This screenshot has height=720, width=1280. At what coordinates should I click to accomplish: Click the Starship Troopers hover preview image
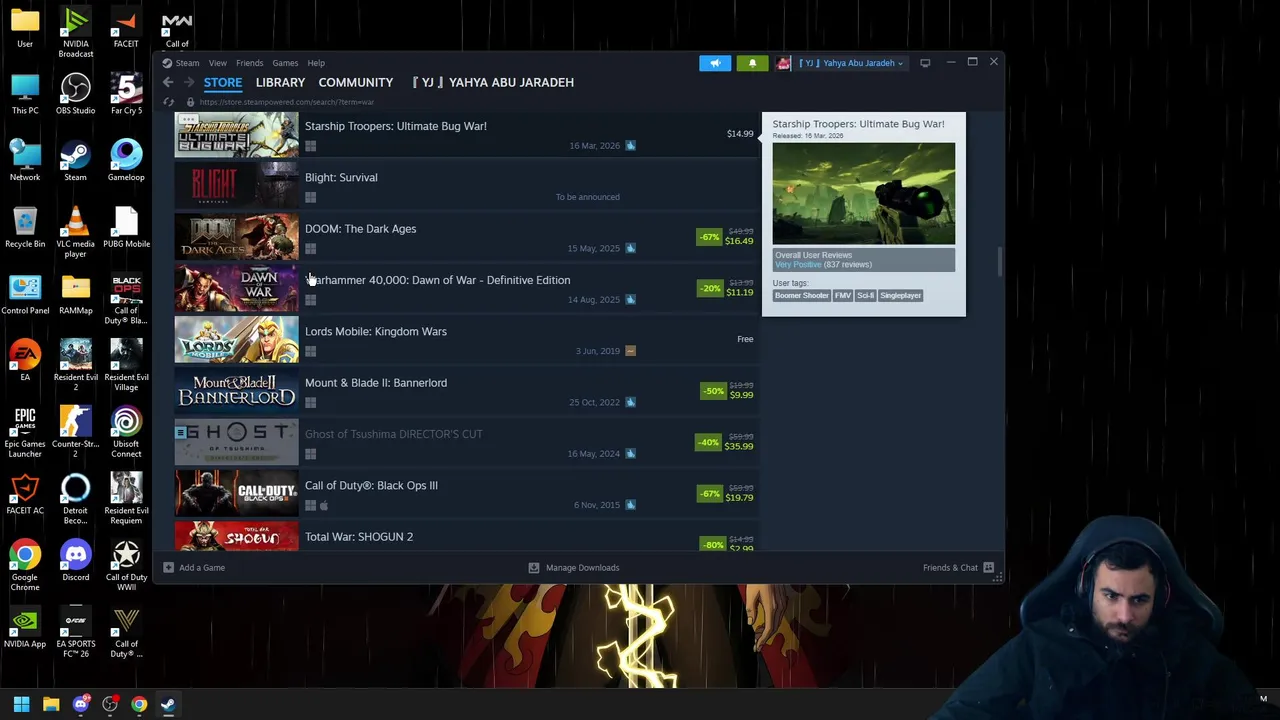click(x=864, y=194)
